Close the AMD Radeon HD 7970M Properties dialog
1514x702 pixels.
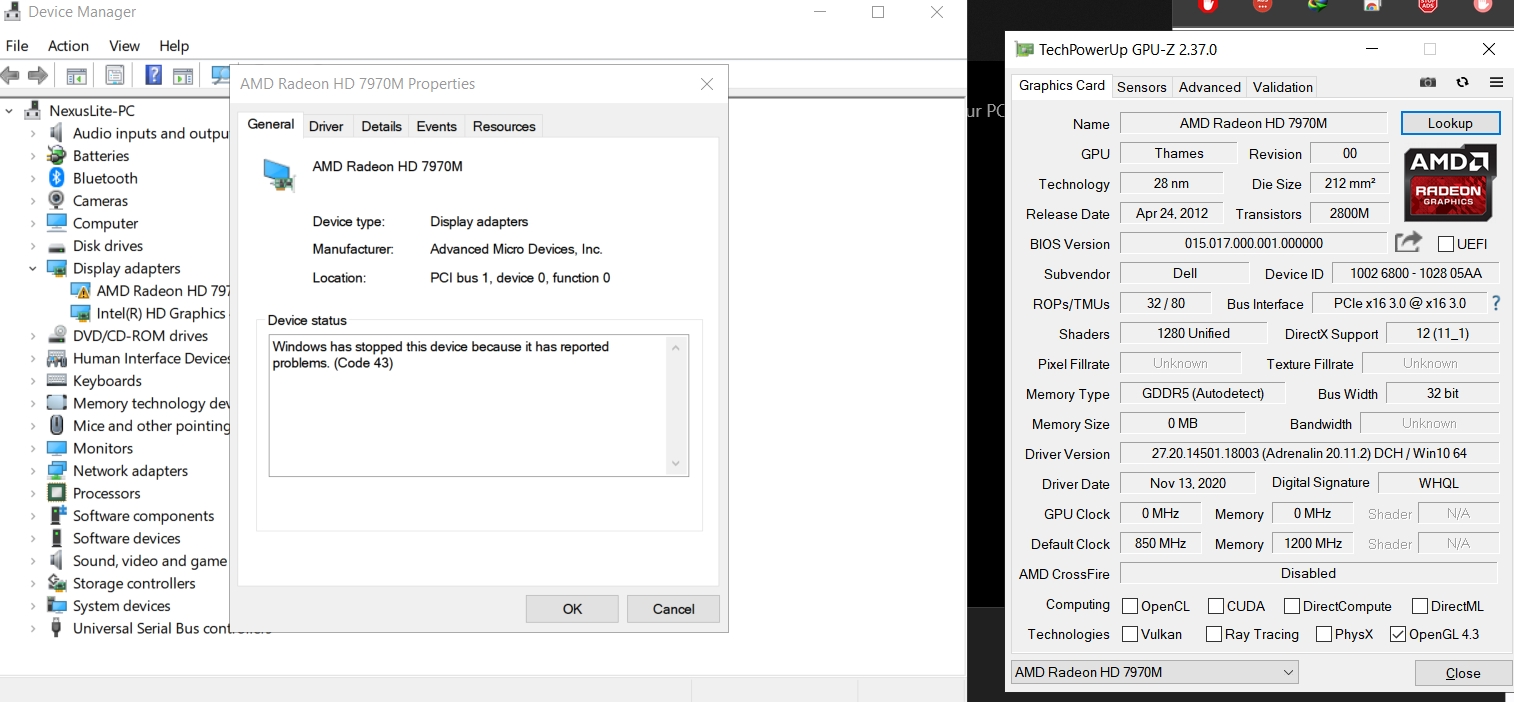[707, 84]
